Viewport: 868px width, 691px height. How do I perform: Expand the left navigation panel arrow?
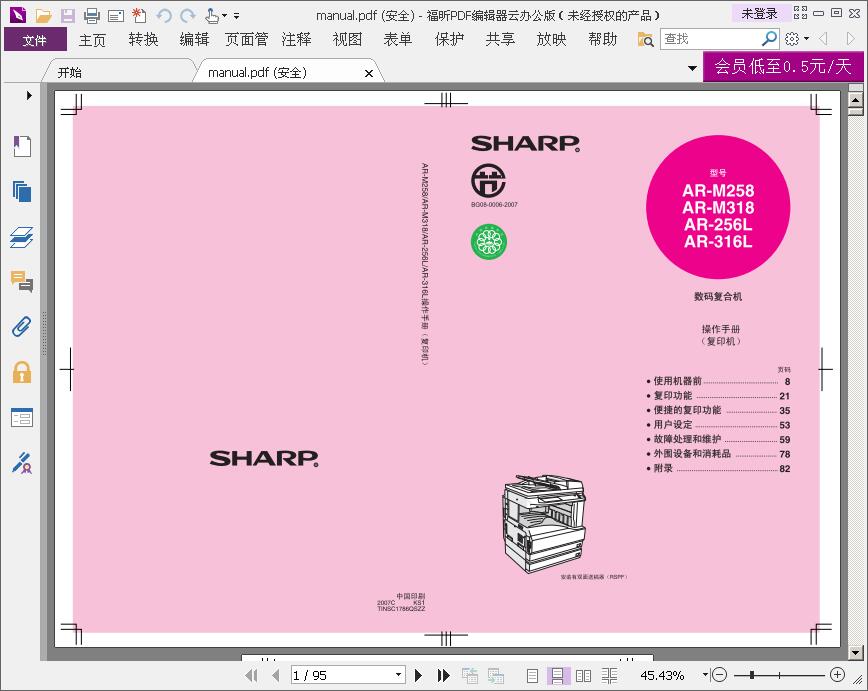(29, 95)
